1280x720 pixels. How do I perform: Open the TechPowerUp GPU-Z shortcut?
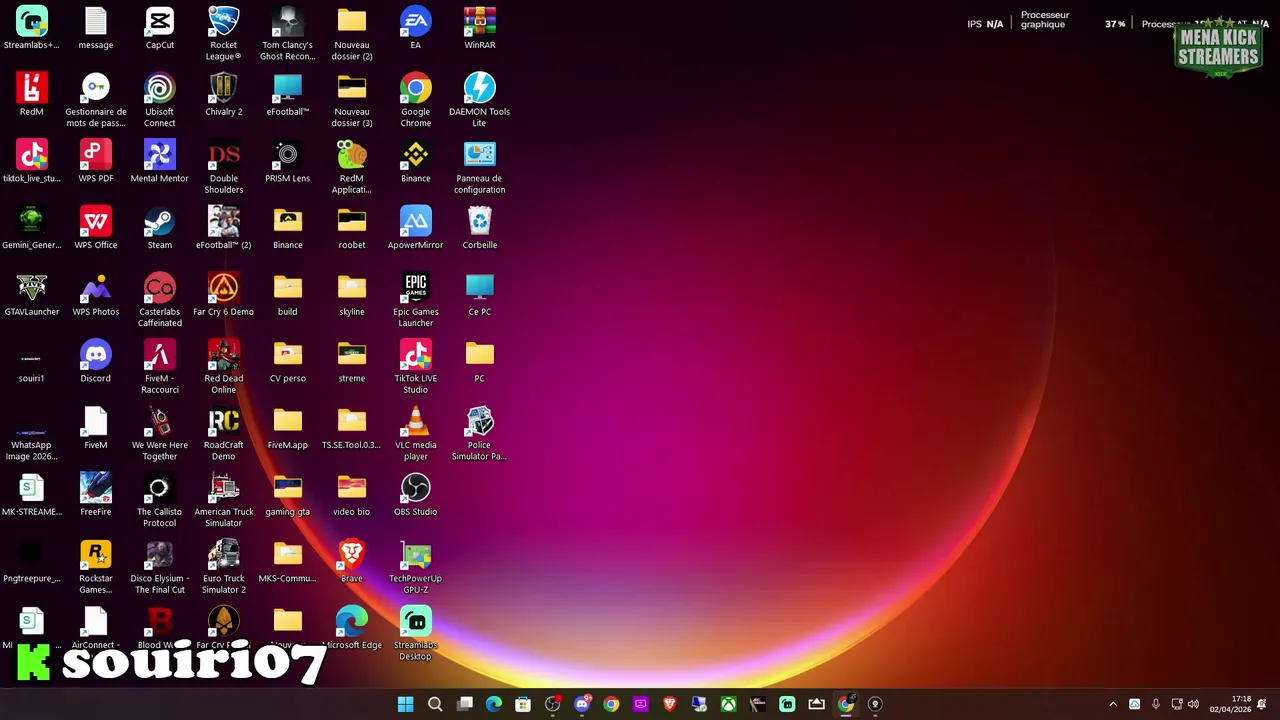416,567
